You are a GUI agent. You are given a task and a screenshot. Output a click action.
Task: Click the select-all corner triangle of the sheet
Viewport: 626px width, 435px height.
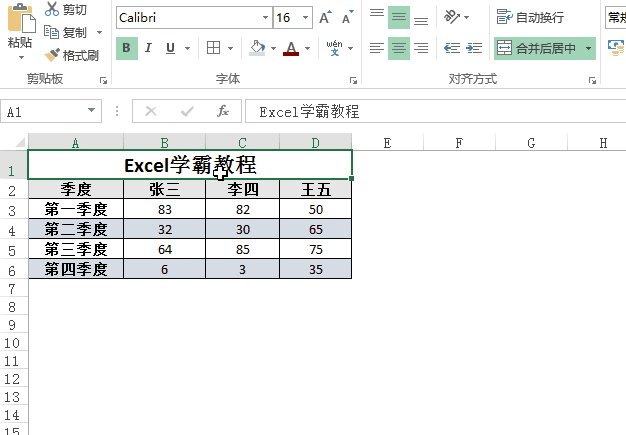[x=20, y=142]
